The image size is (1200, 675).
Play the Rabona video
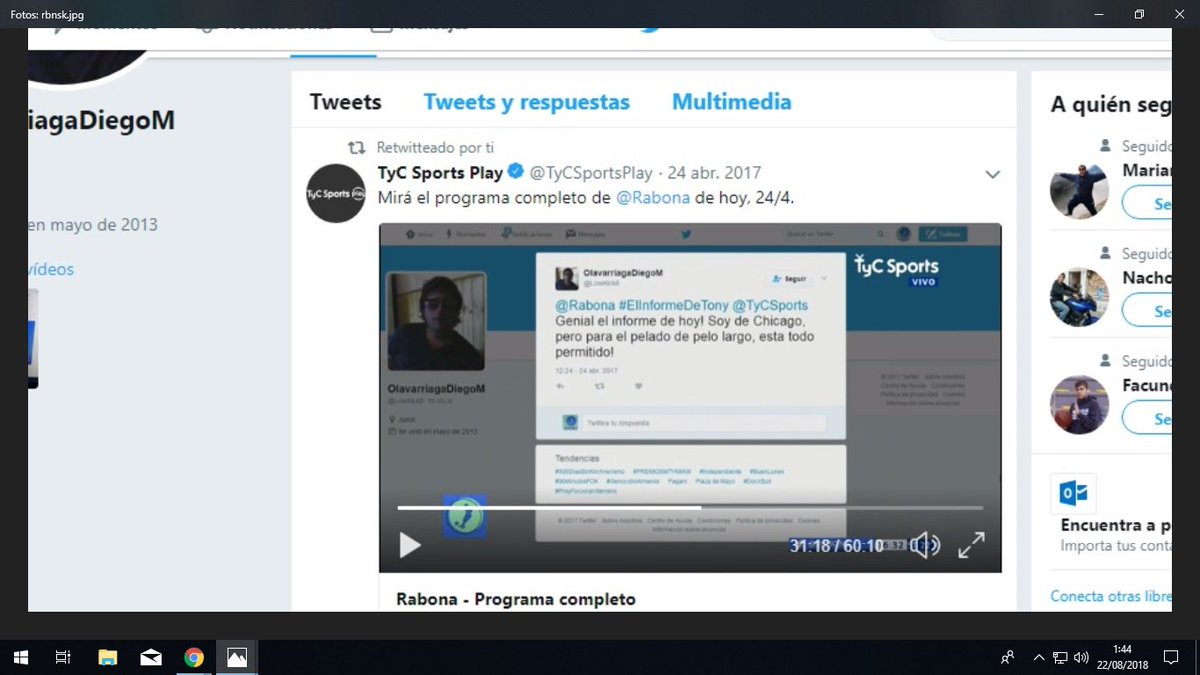(x=410, y=545)
